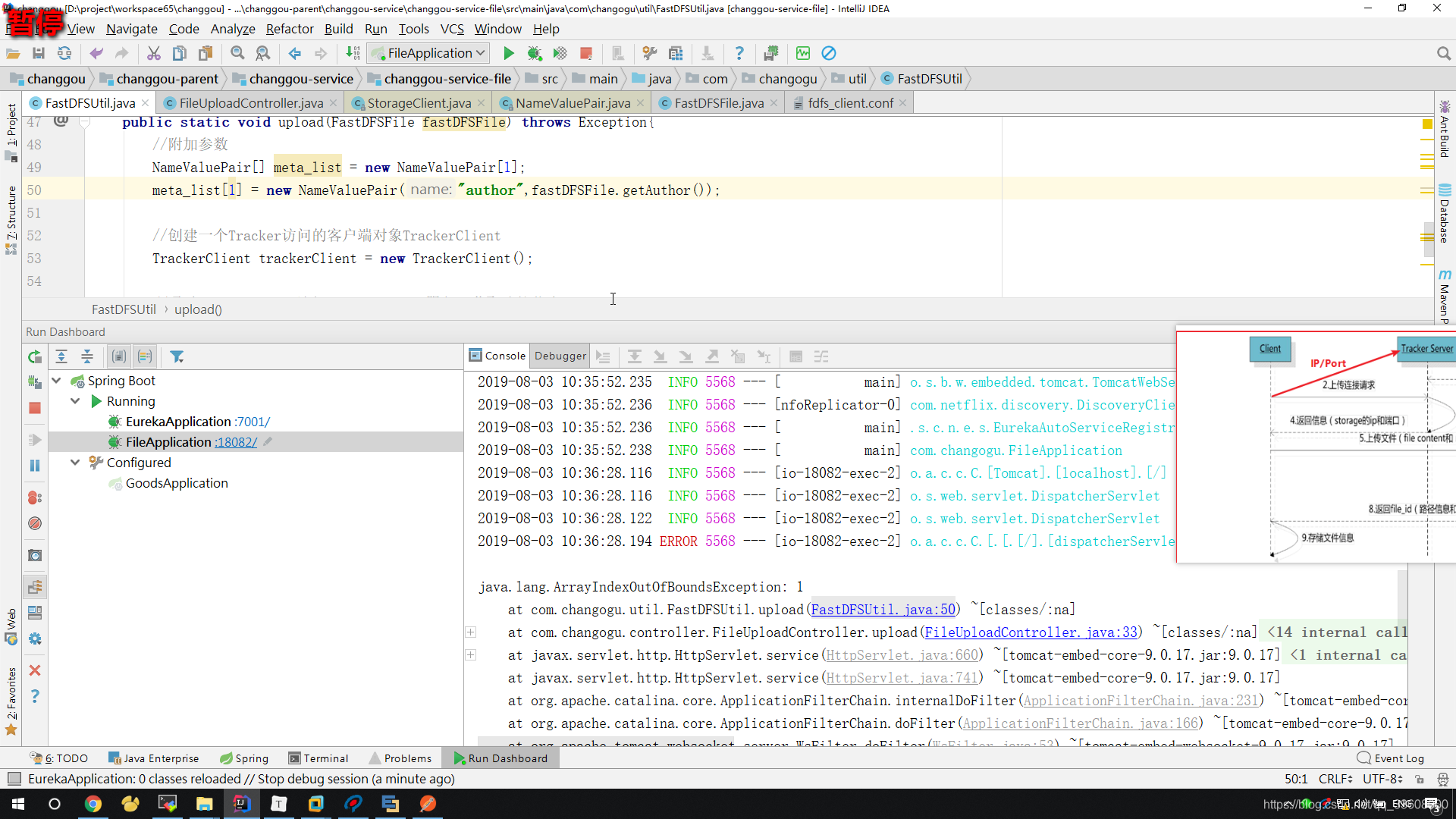This screenshot has width=1456, height=819.
Task: Switch to the Debugger tab
Action: click(560, 356)
